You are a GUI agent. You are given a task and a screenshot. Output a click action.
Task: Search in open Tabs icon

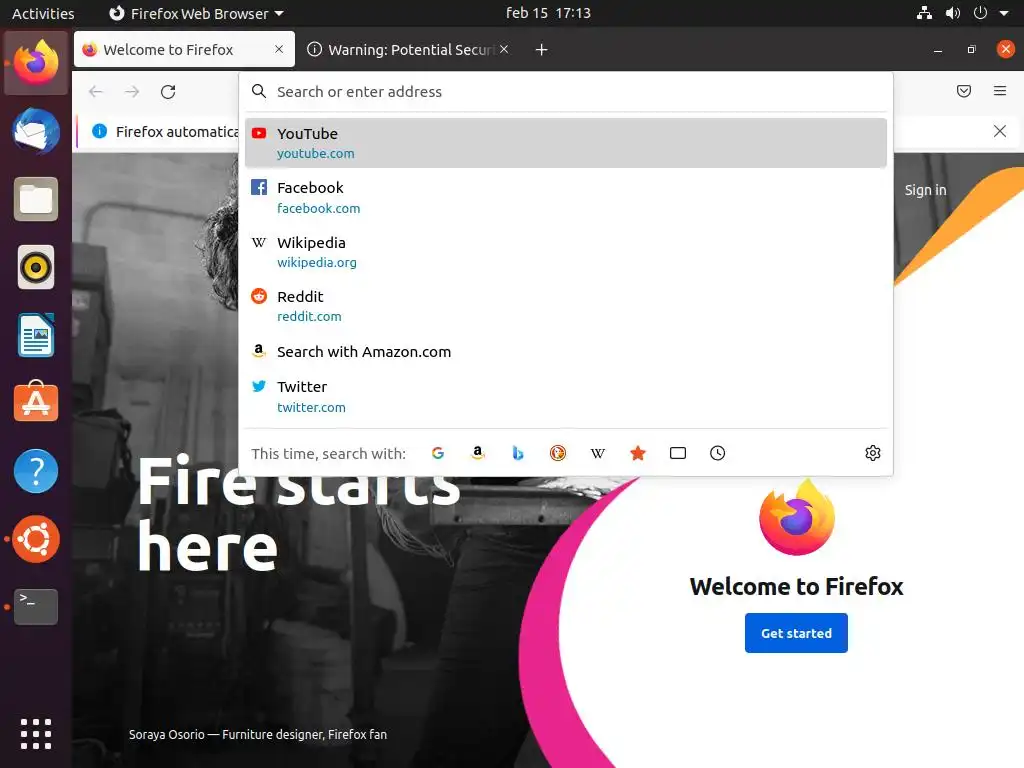point(678,453)
